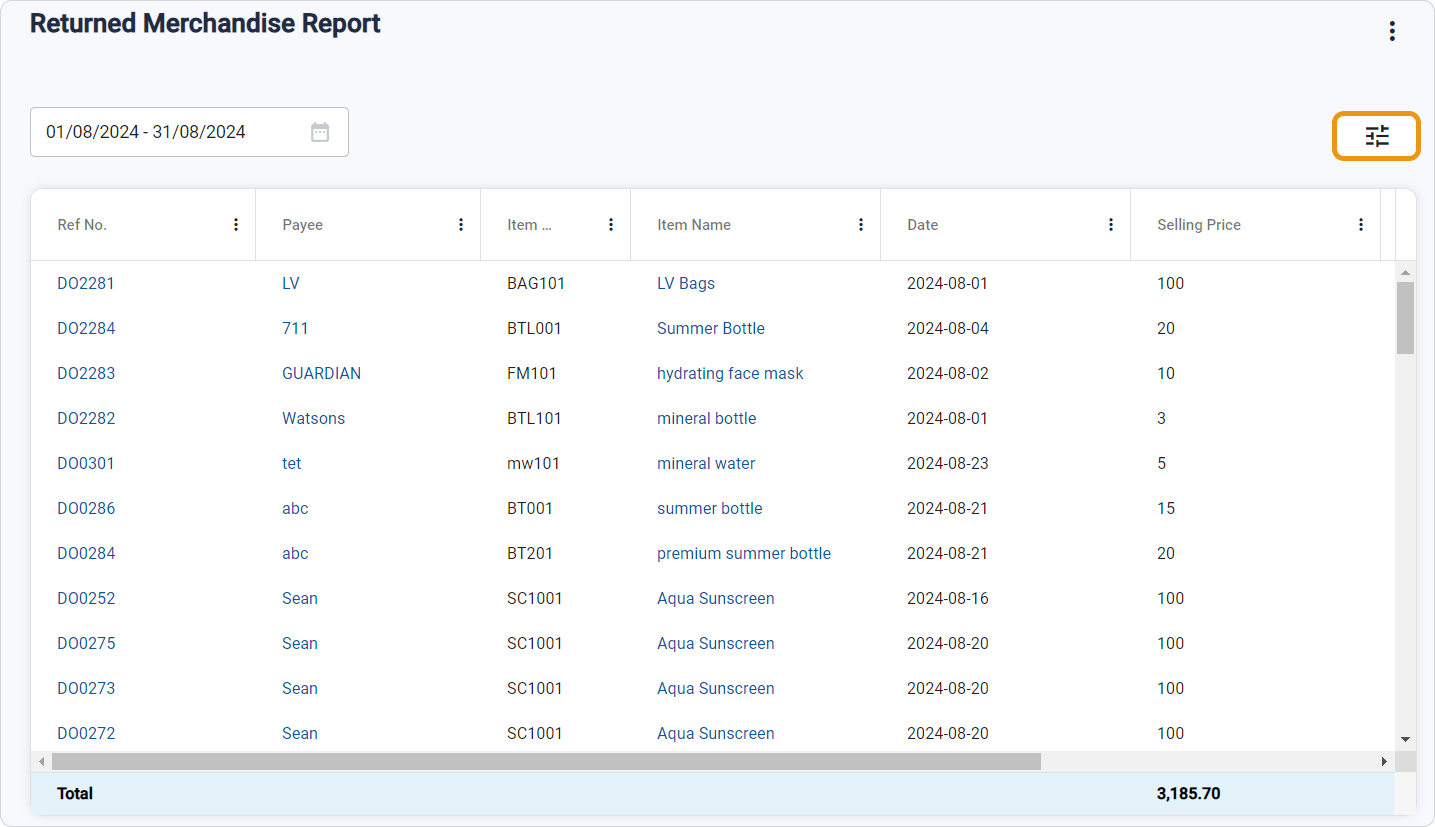Sort by Payee column header
Image resolution: width=1435 pixels, height=827 pixels.
point(302,225)
